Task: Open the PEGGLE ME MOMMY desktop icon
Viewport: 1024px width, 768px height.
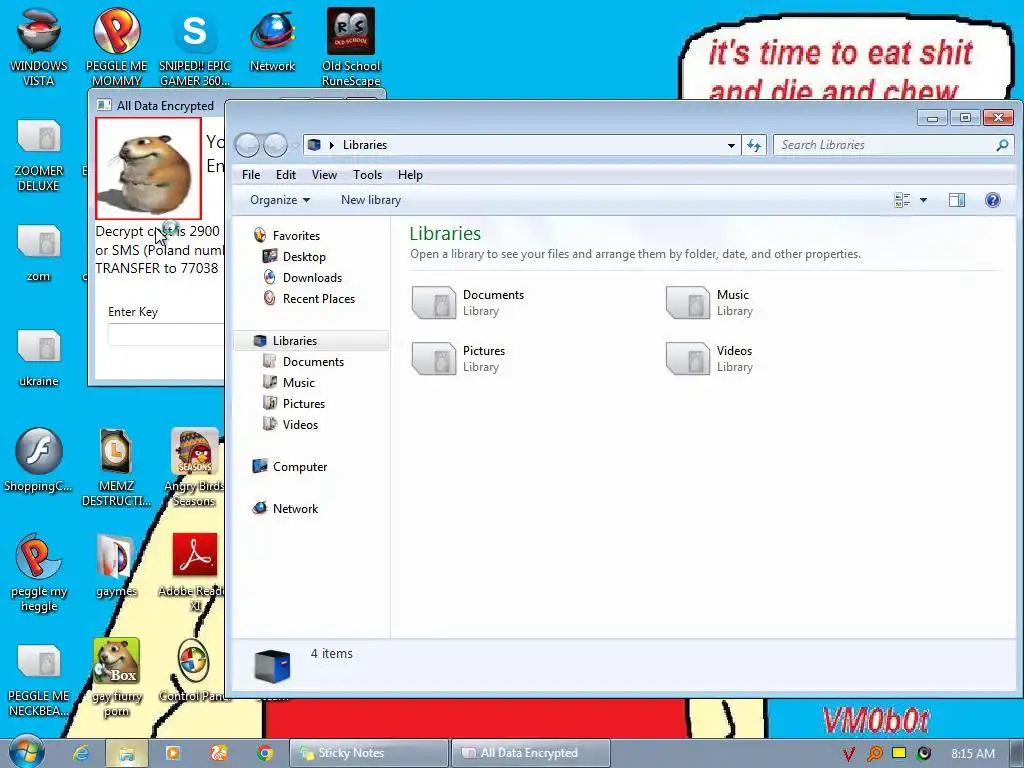Action: click(x=116, y=47)
